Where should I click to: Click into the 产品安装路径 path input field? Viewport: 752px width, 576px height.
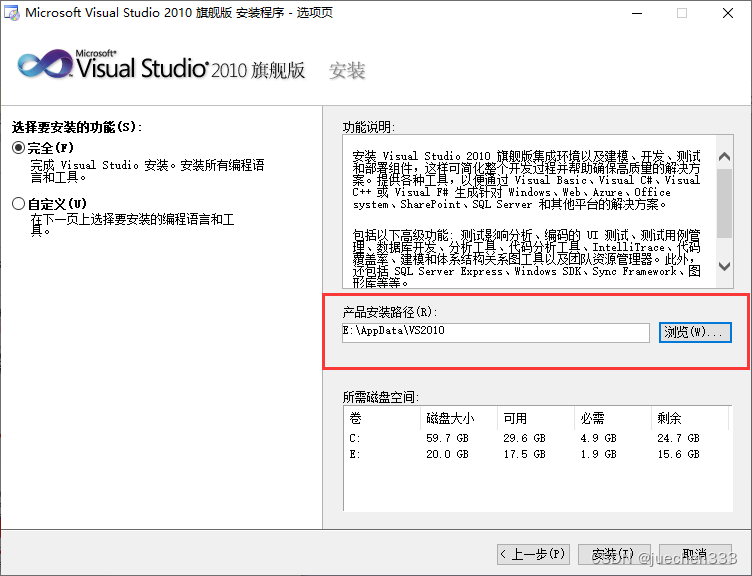point(495,332)
